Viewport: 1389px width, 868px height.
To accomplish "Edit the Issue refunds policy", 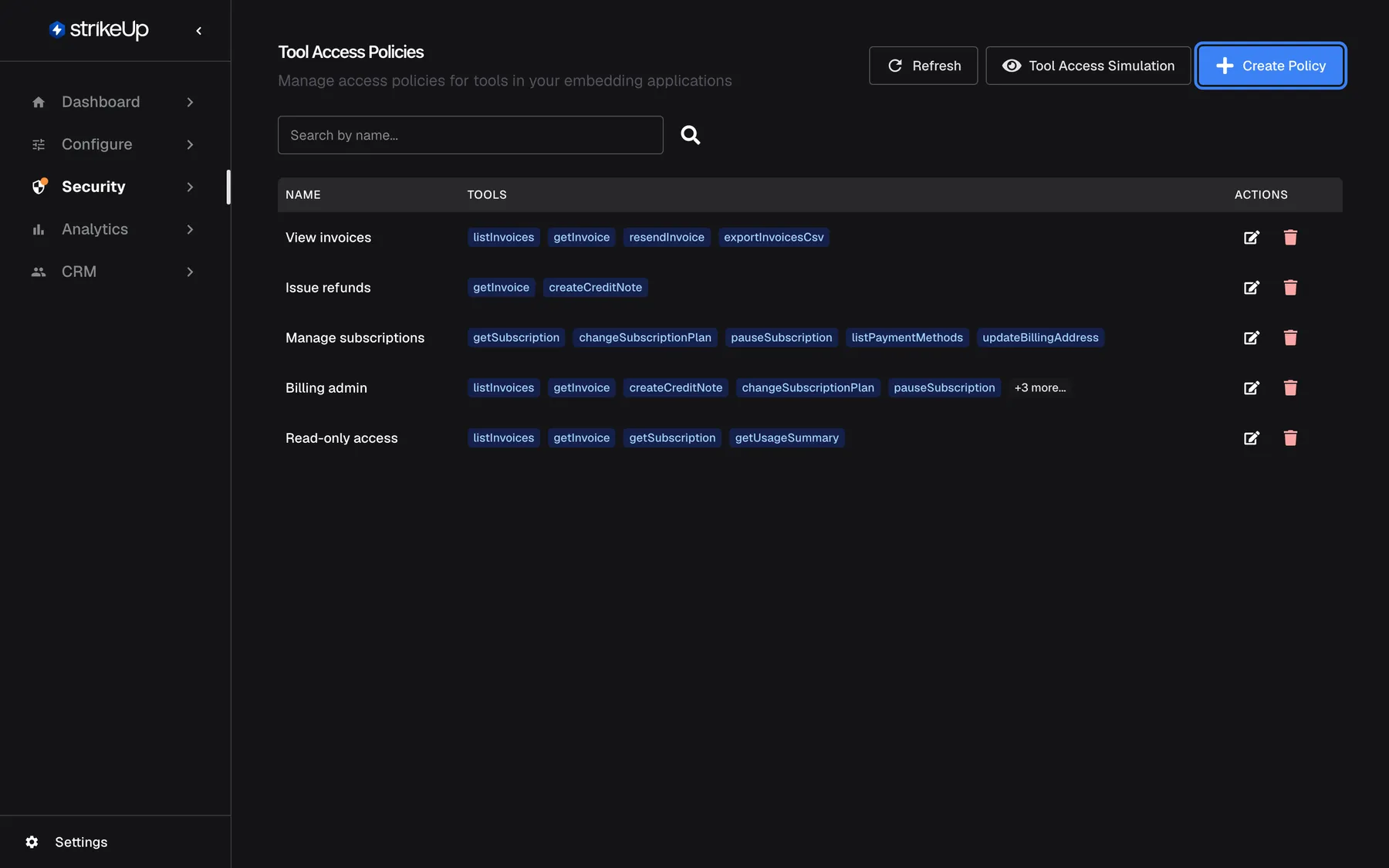I will (x=1252, y=288).
